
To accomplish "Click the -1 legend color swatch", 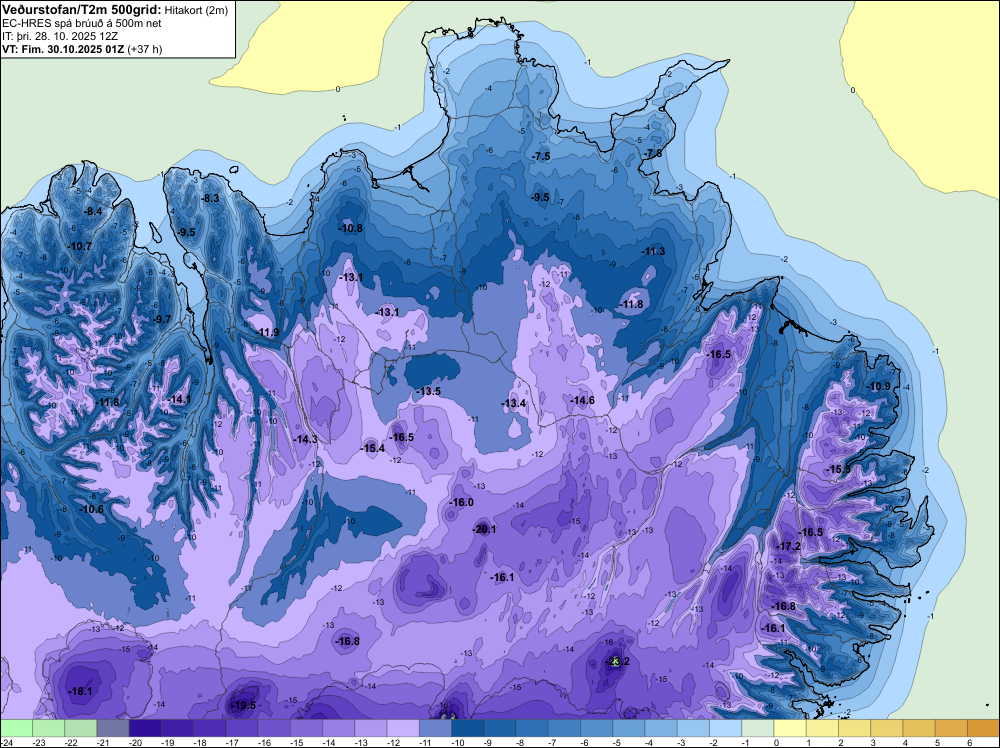I will [x=758, y=728].
